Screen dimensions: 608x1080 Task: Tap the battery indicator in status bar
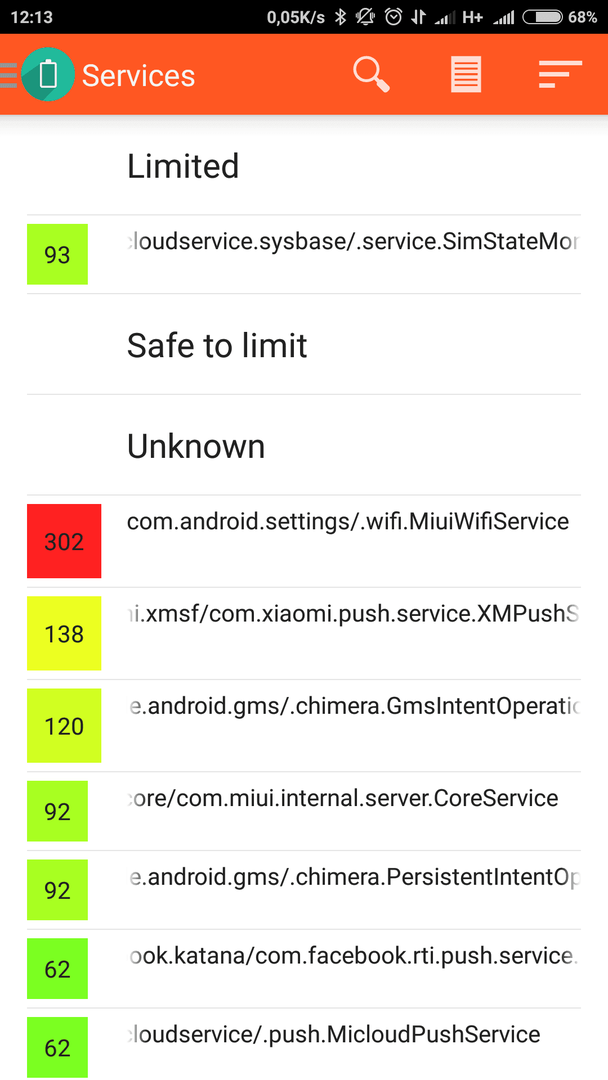pos(541,17)
